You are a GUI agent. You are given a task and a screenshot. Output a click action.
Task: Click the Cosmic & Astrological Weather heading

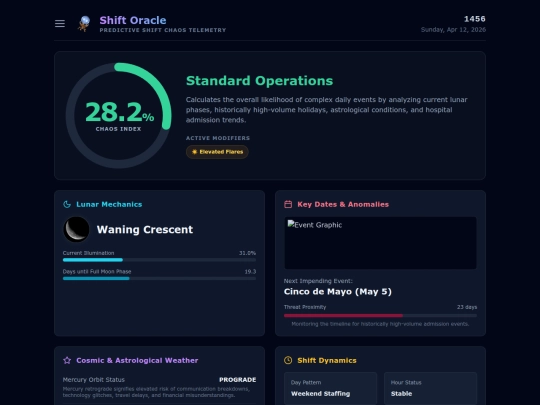point(137,360)
